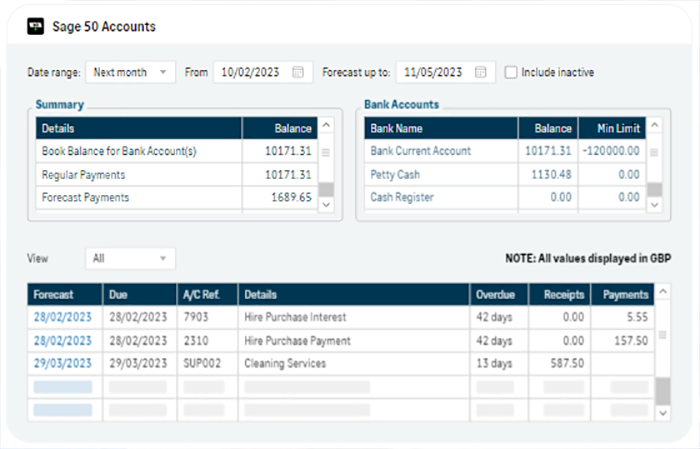Click forecast table scroll down arrow
The height and width of the screenshot is (449, 700).
click(663, 413)
